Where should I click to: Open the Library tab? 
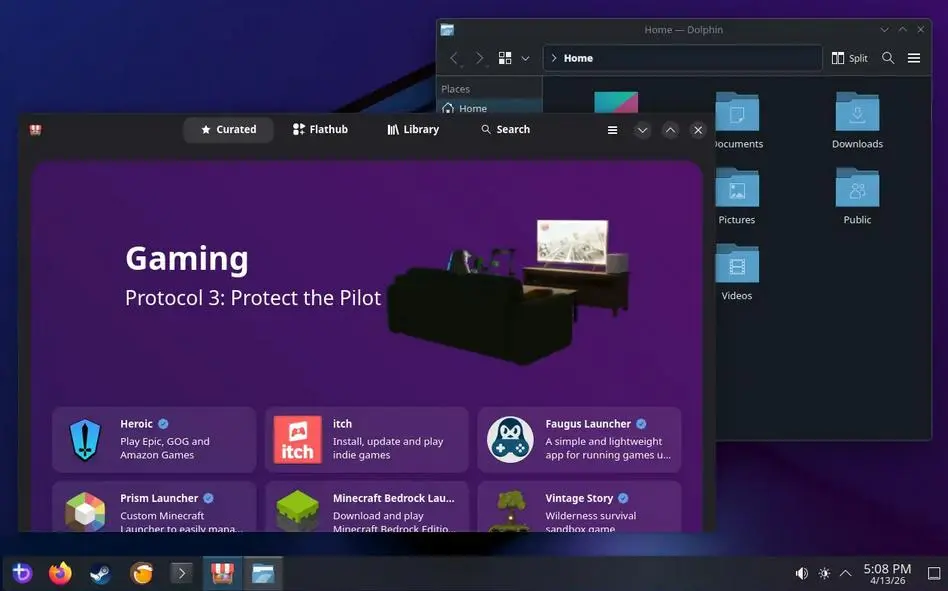[x=414, y=129]
